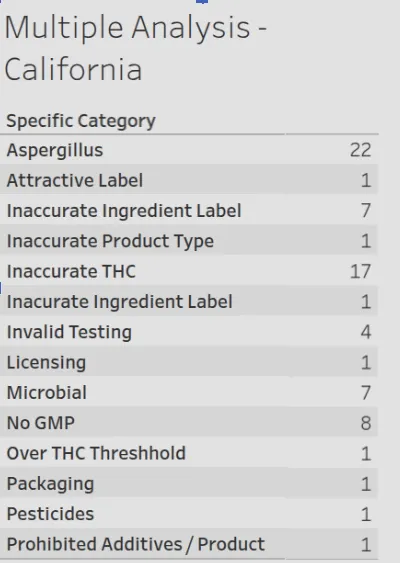Viewport: 400px width, 563px height.
Task: Select the Invalid Testing category
Action: click(x=189, y=332)
